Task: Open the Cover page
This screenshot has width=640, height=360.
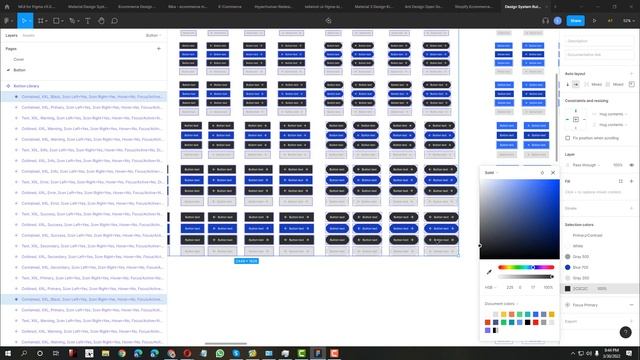Action: pos(19,59)
